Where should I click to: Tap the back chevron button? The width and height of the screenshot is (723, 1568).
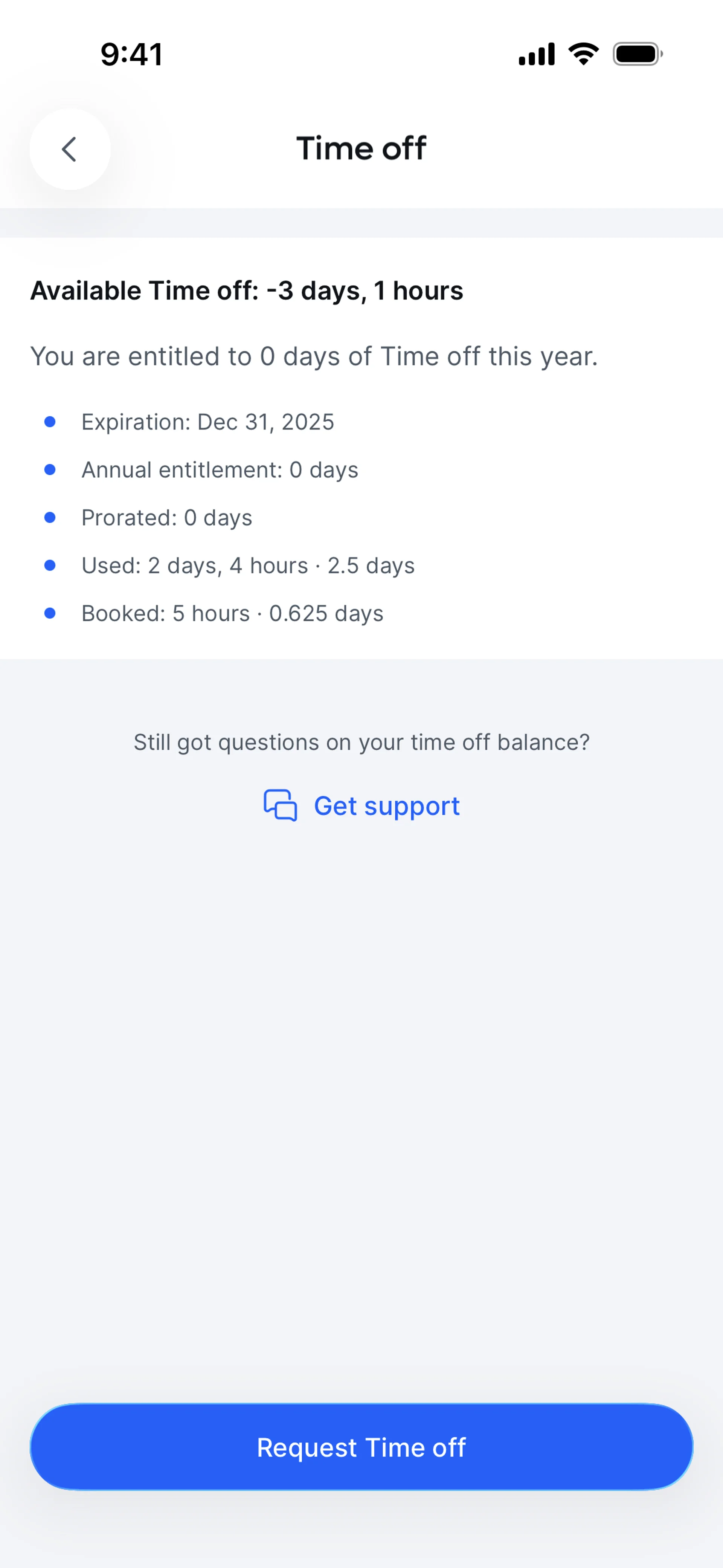(x=70, y=149)
